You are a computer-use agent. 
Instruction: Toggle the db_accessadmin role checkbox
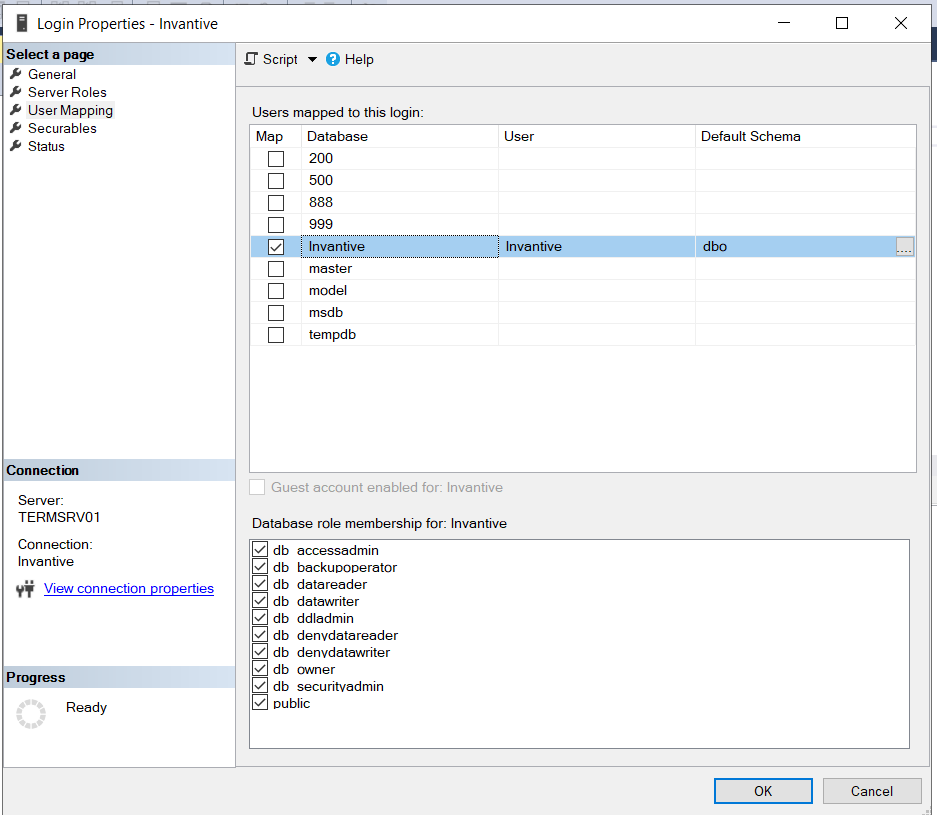260,549
